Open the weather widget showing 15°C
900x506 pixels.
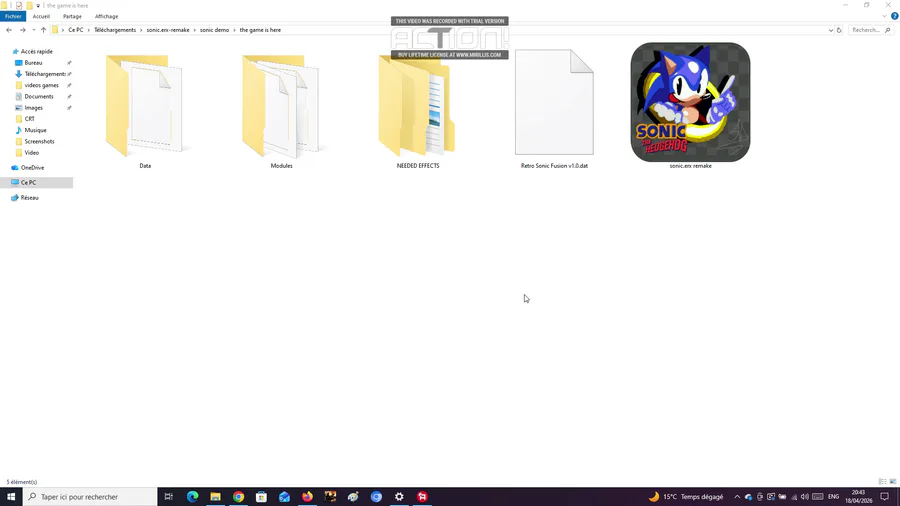686,497
